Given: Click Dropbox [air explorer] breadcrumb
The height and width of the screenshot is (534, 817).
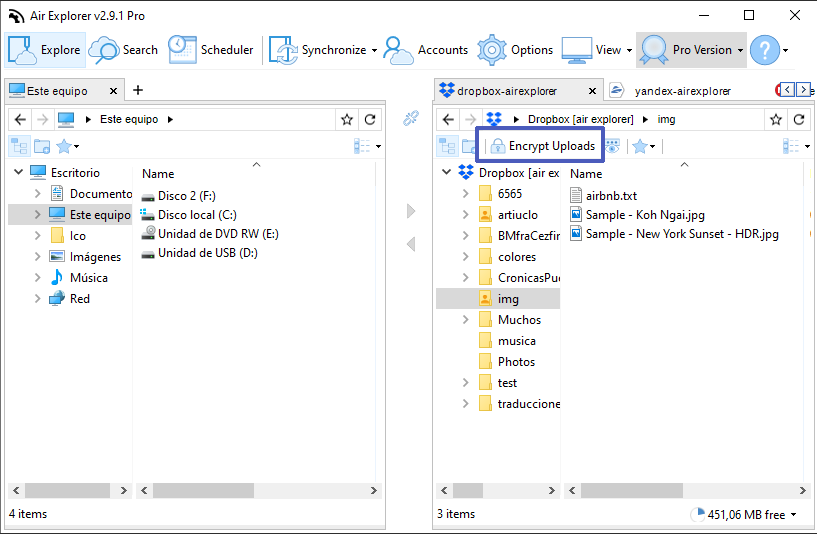Looking at the screenshot, I should point(580,119).
